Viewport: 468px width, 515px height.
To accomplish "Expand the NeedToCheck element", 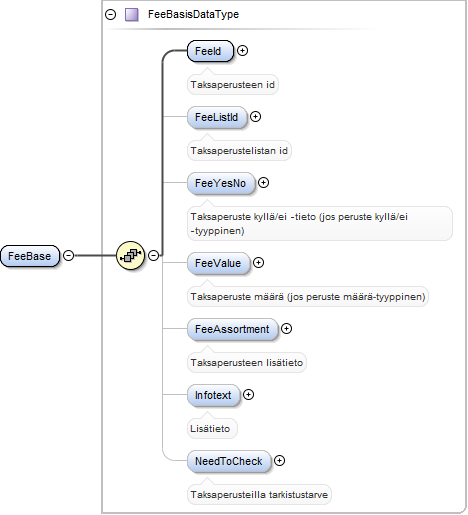I will 279,461.
